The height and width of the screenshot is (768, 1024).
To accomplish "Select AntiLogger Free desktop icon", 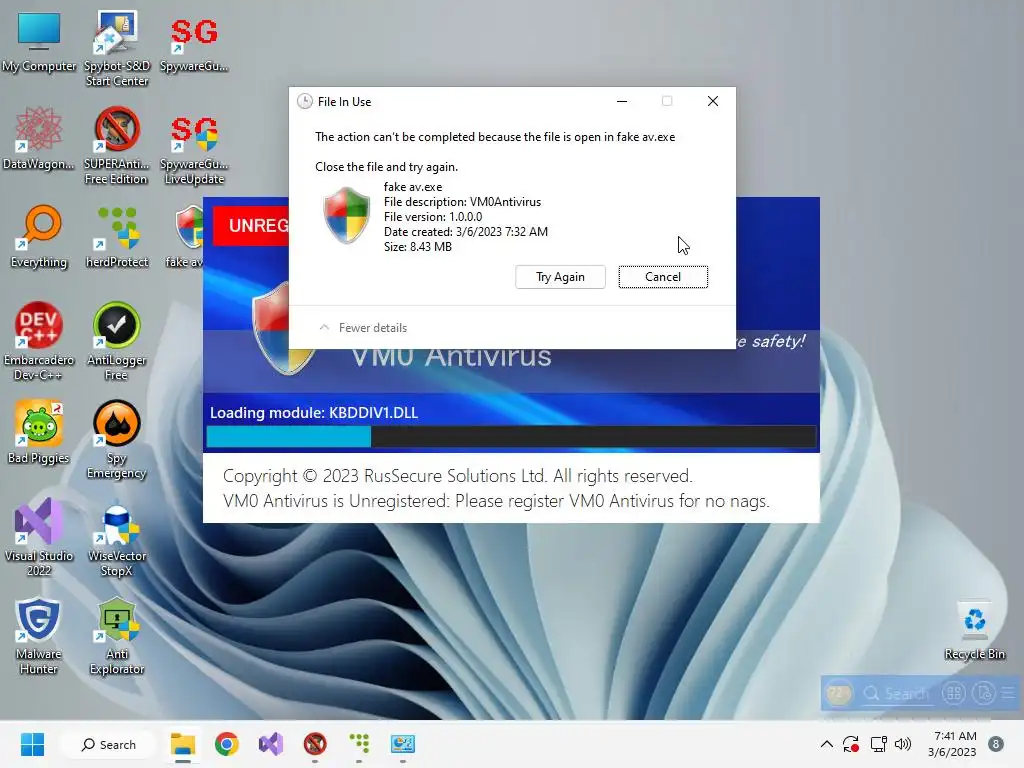I will point(117,341).
